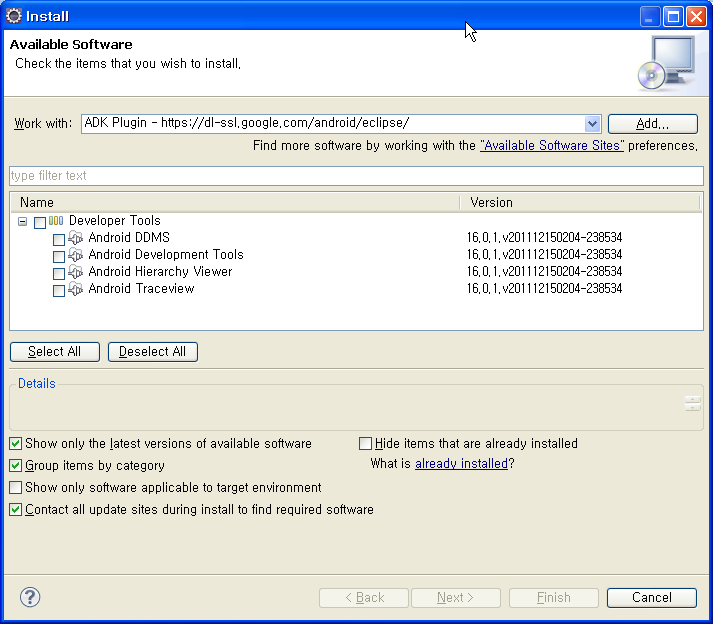
Task: Click the Android DDMS plugin icon
Action: pyautogui.click(x=75, y=238)
